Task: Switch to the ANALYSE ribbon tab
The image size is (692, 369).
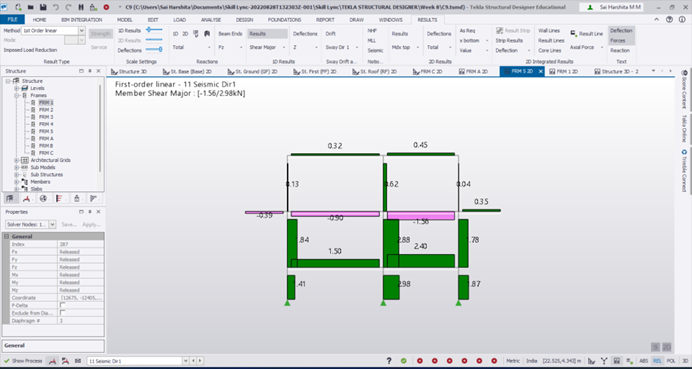Action: click(211, 20)
